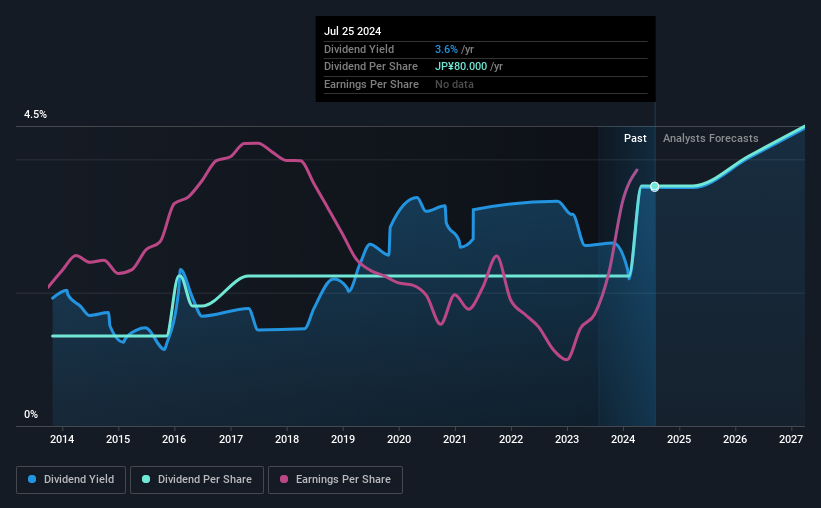821x508 pixels.
Task: Click the 2022 x-axis label
Action: (511, 439)
